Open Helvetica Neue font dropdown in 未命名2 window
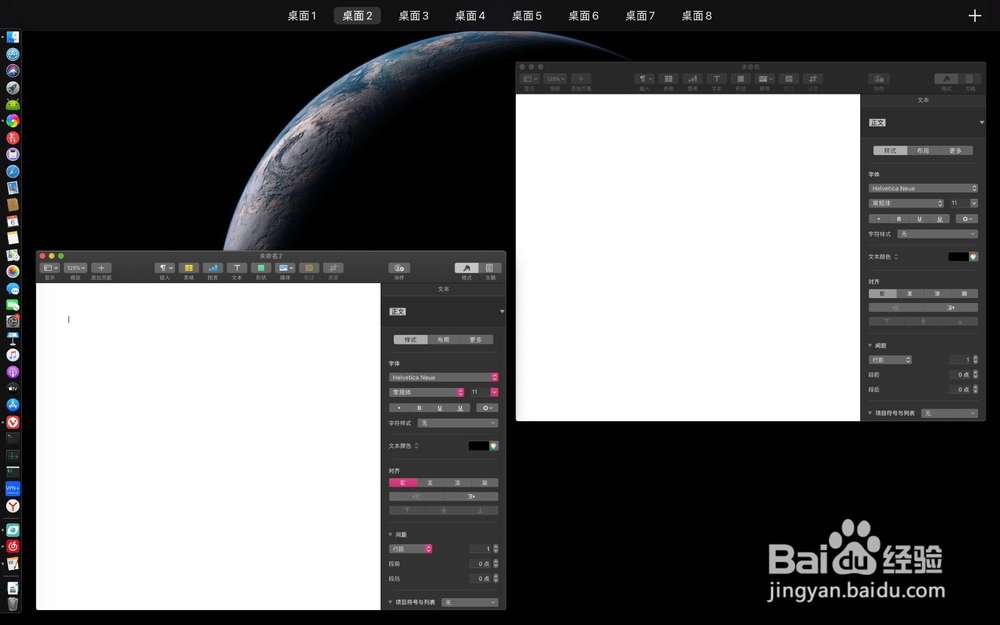The width and height of the screenshot is (1000, 625). tap(443, 378)
